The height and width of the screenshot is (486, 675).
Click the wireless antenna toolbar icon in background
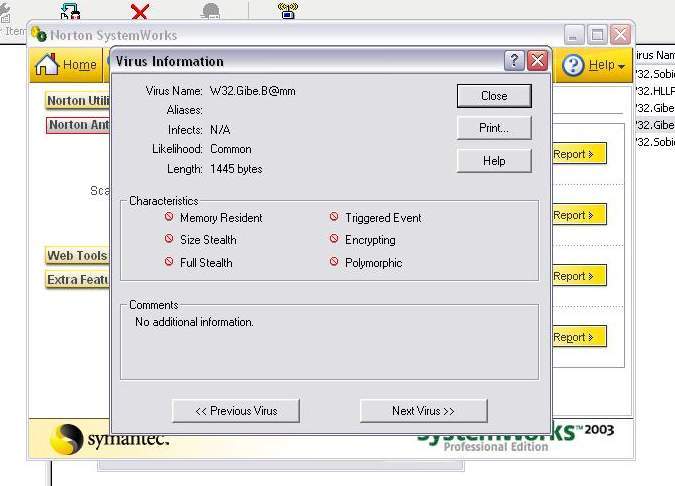288,10
